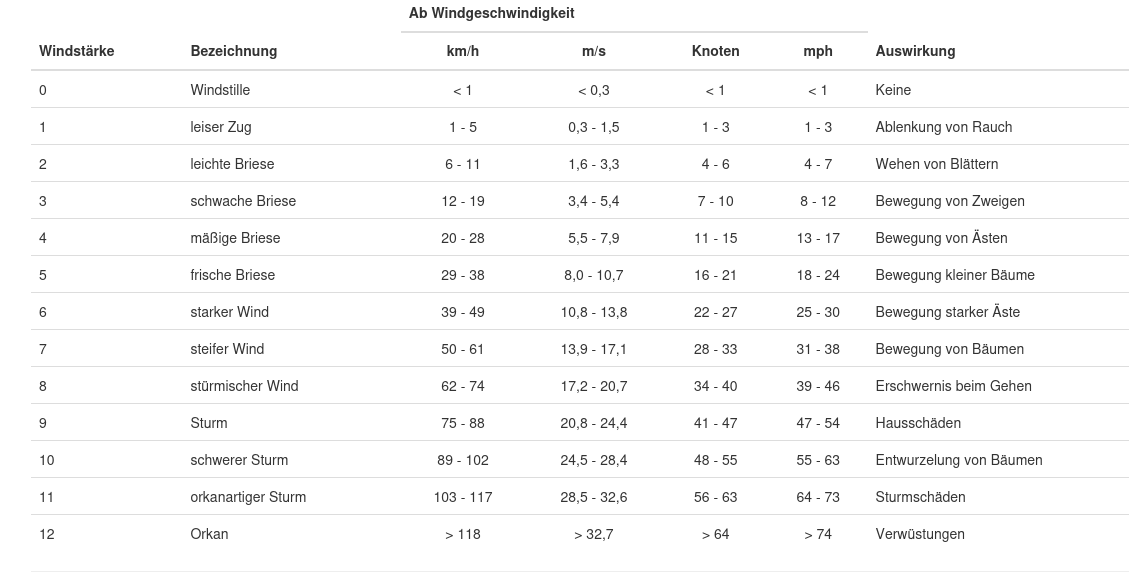1129x583 pixels.
Task: Click the Entwurzelung von Bäumen cell
Action: [x=958, y=460]
